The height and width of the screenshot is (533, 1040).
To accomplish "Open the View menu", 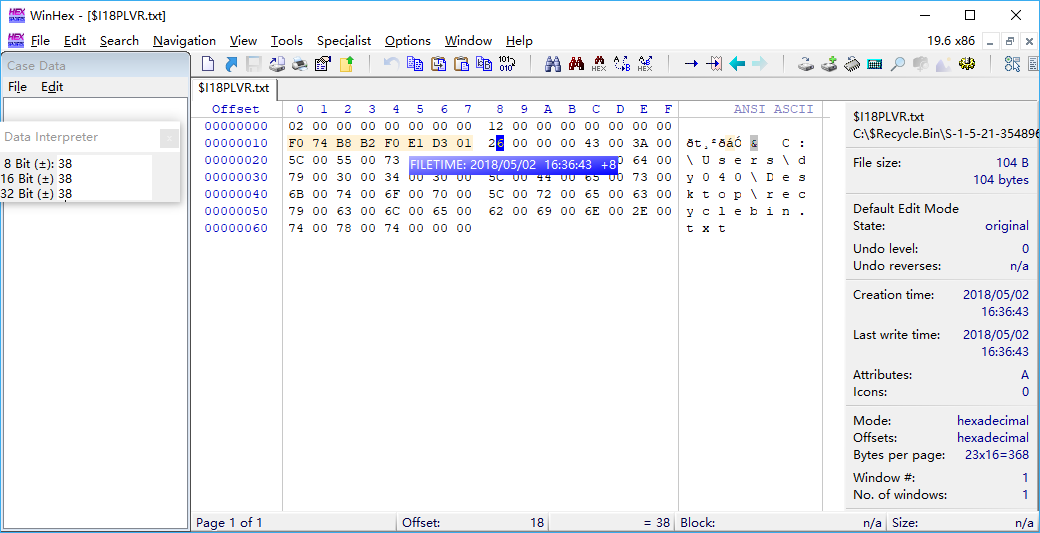I will click(x=243, y=40).
